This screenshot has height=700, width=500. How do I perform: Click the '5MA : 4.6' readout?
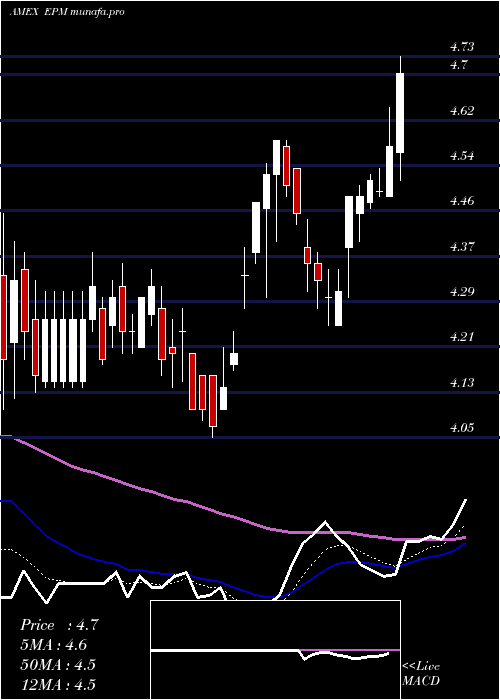(54, 645)
